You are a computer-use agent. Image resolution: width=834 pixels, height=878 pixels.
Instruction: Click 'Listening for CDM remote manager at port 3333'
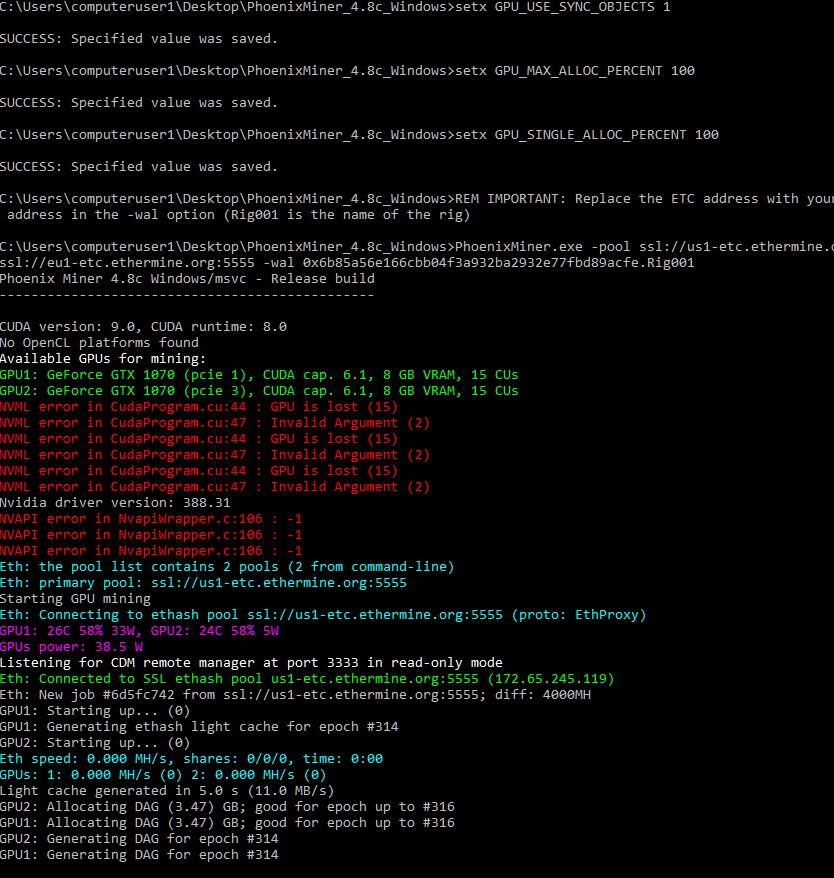click(x=251, y=663)
